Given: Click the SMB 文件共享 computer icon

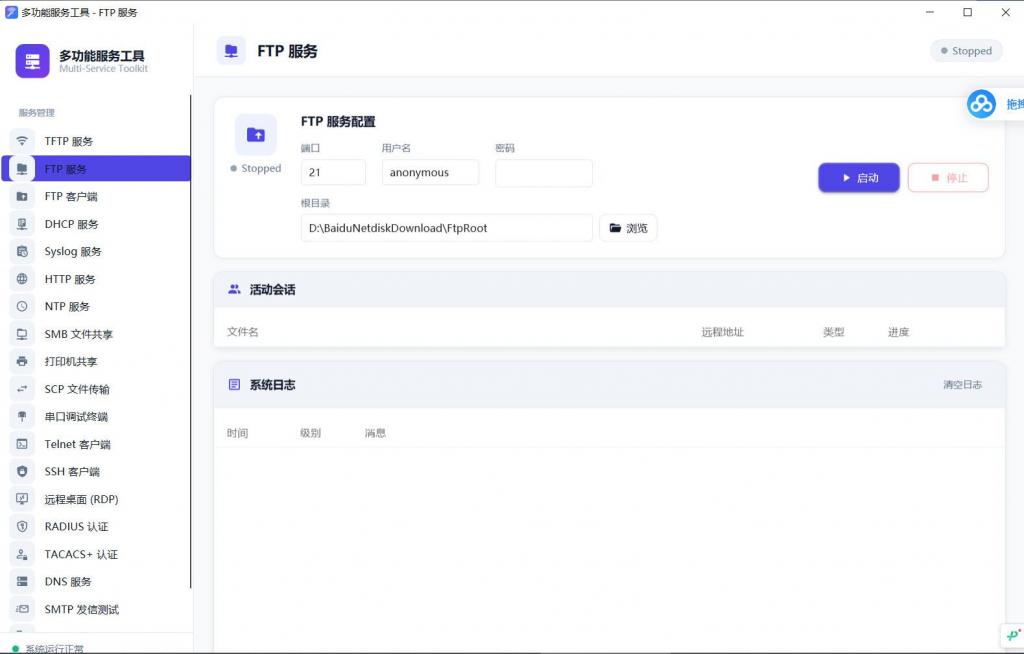Looking at the screenshot, I should click(x=22, y=334).
